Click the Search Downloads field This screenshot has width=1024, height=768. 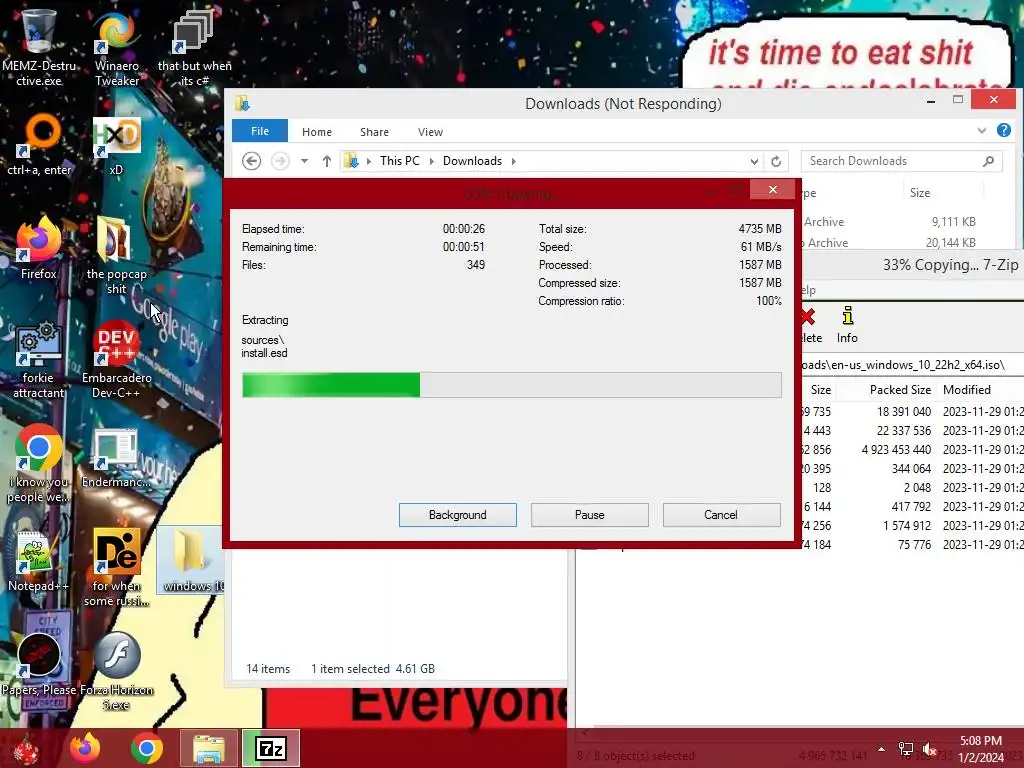[x=901, y=161]
